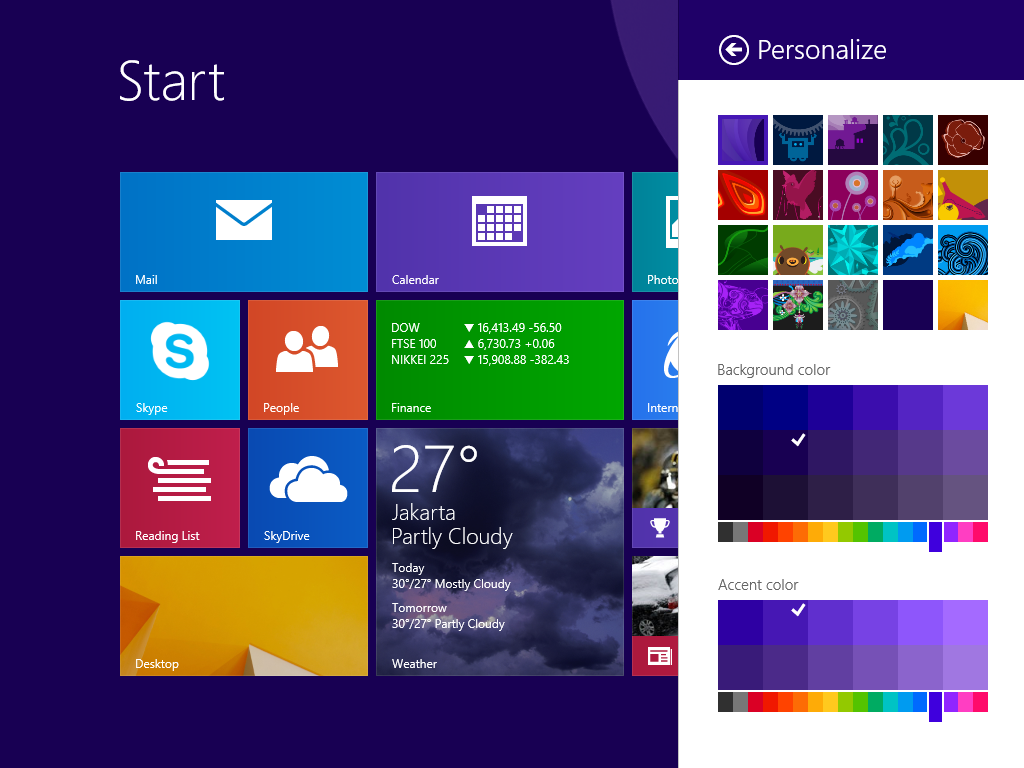Choose the lightest purple background color shade
The image size is (1024, 768).
click(x=965, y=408)
